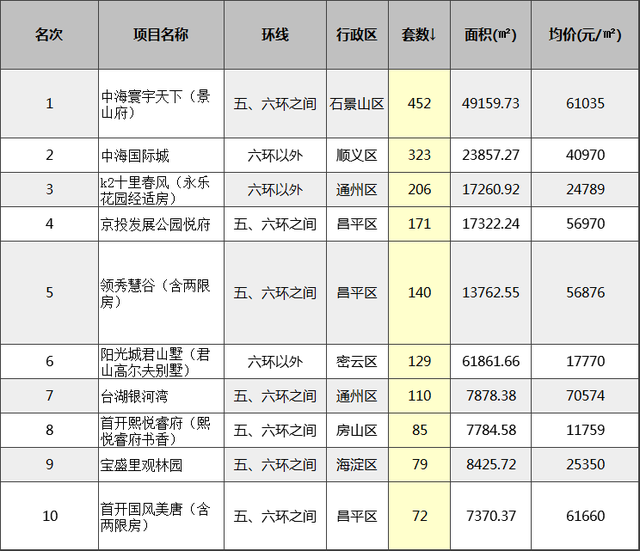
Task: Click units value 171
Action: click(419, 224)
